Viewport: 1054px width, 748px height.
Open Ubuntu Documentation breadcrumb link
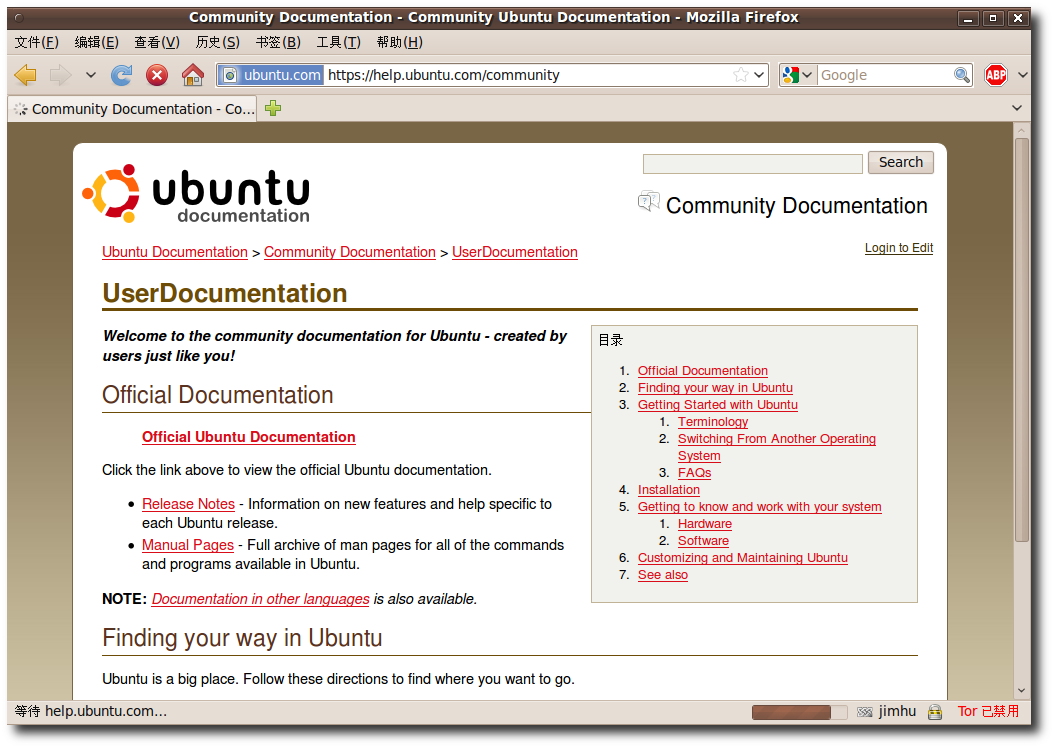[175, 252]
